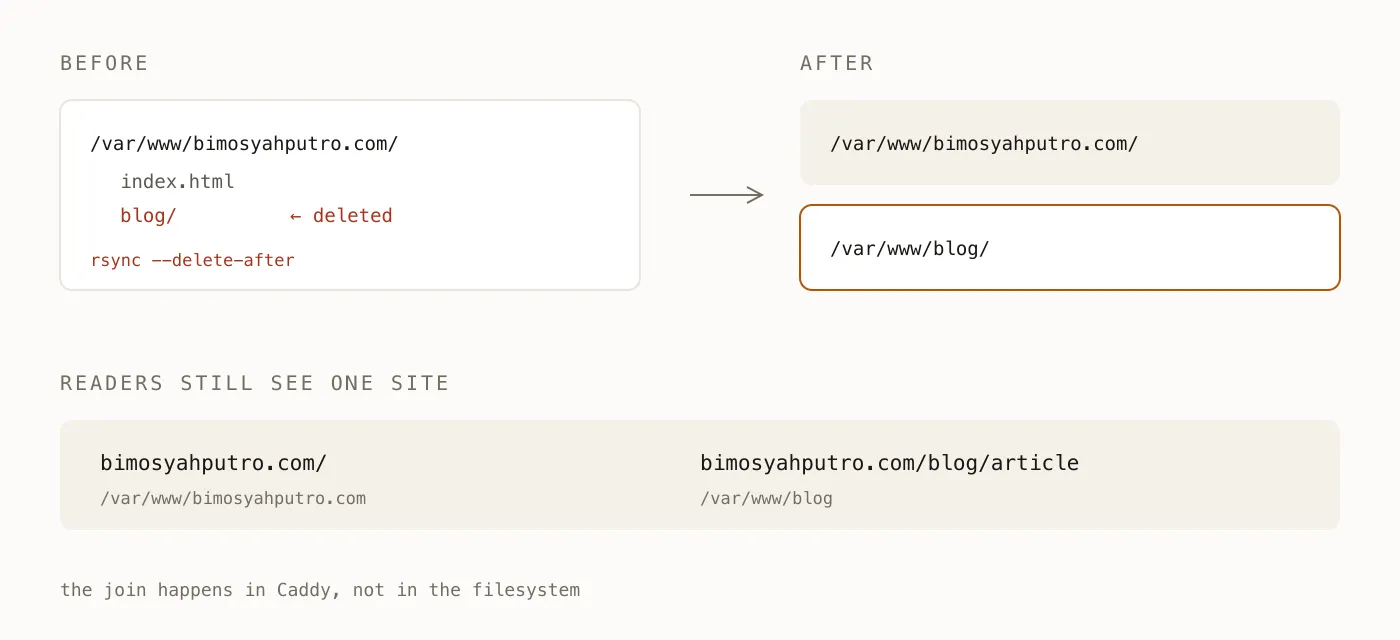Click the arrow between Before and After
The image size is (1400, 640).
[x=727, y=195]
